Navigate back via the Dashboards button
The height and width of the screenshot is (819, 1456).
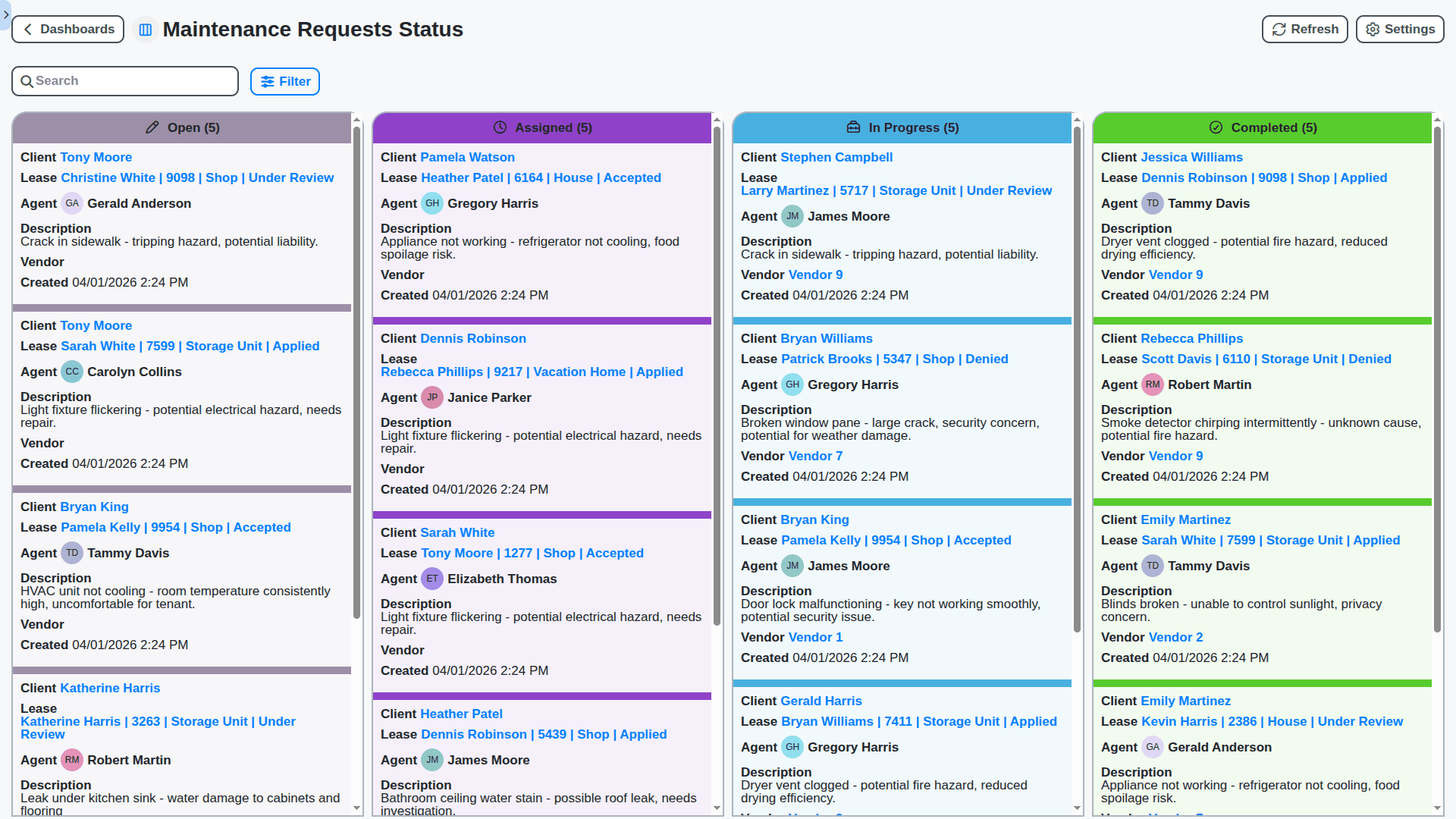pyautogui.click(x=67, y=29)
